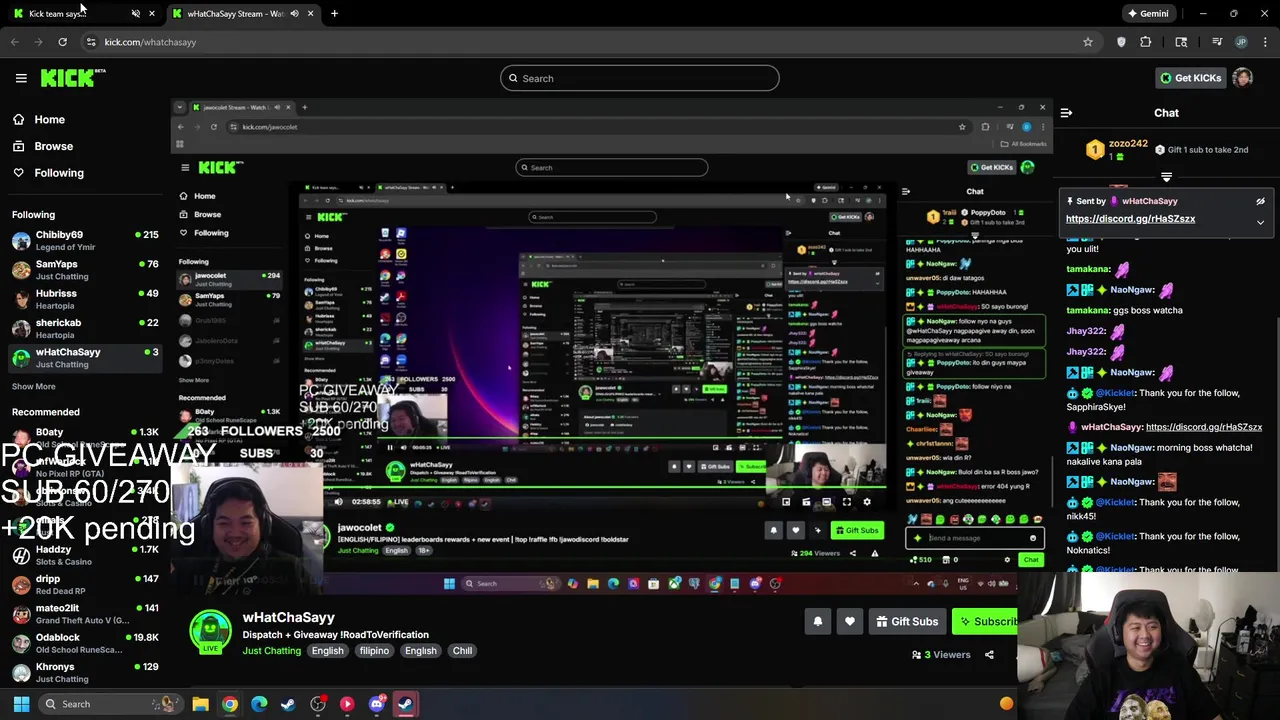Open Discord from taskbar
The width and height of the screenshot is (1280, 720).
click(x=376, y=704)
